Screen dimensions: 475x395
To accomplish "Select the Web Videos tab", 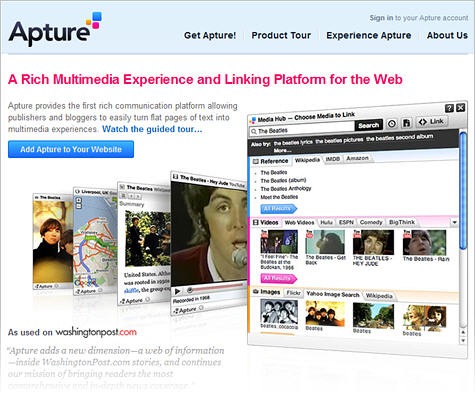I will point(299,222).
